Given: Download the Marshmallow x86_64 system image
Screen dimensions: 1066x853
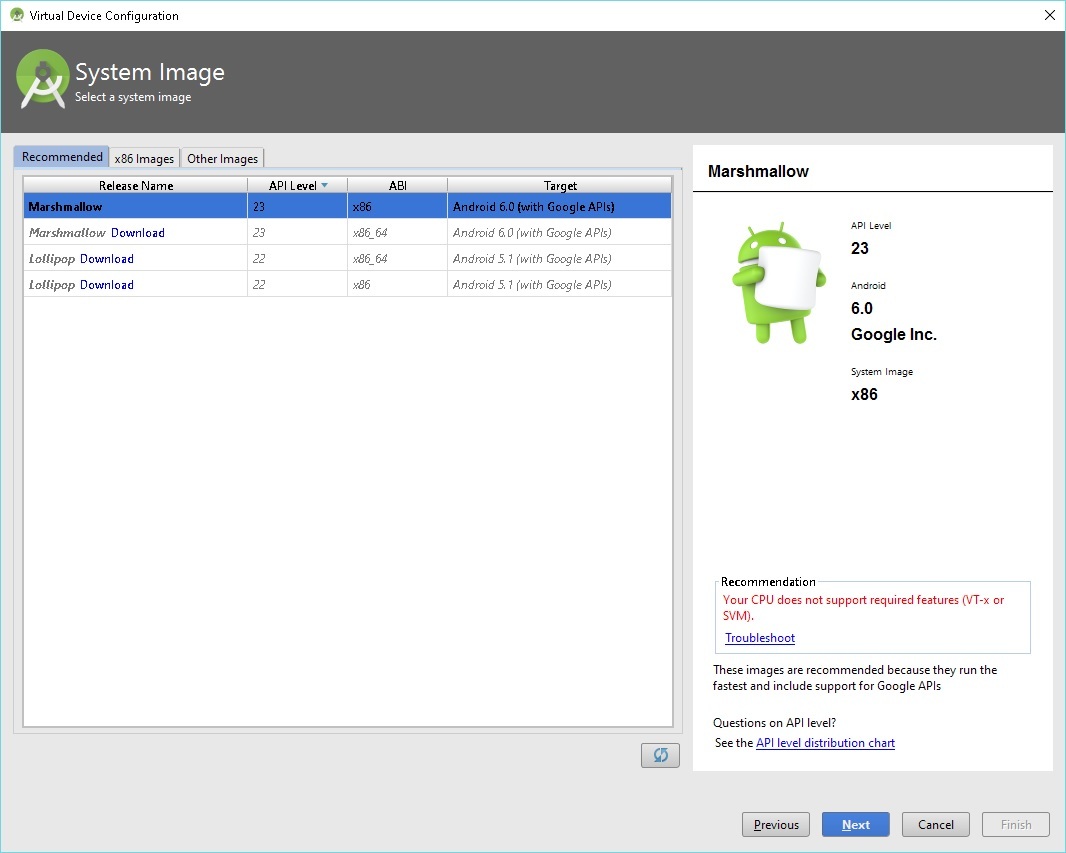Looking at the screenshot, I should pyautogui.click(x=138, y=232).
